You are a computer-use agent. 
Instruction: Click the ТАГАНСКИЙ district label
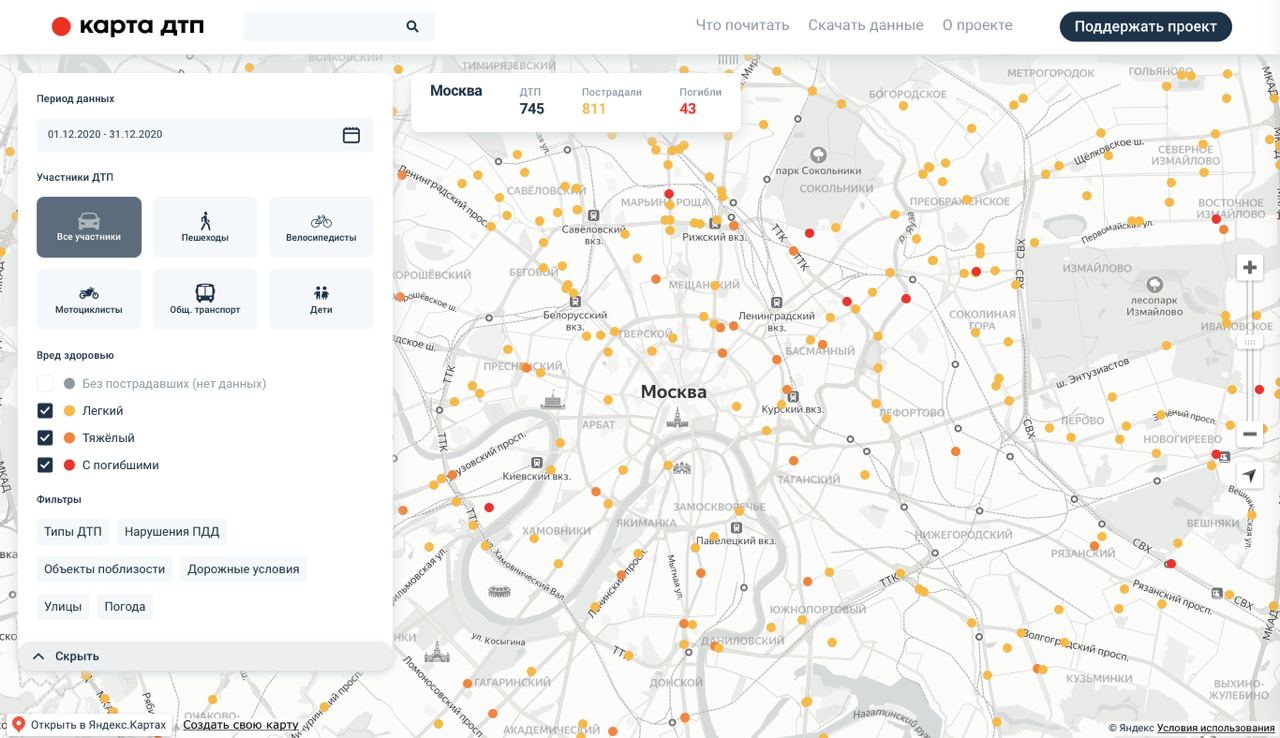tap(809, 480)
